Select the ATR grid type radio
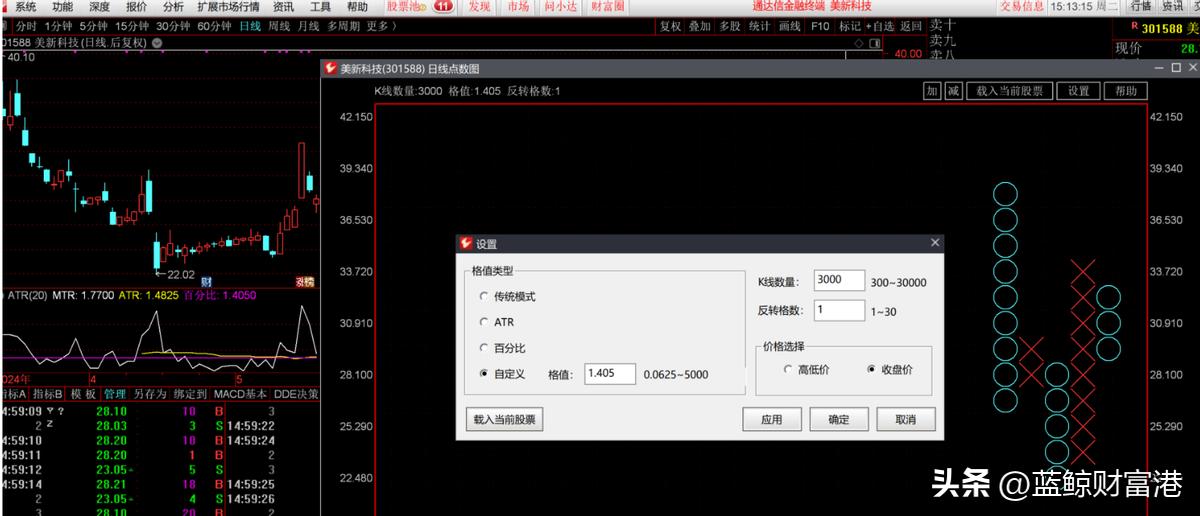 click(485, 323)
